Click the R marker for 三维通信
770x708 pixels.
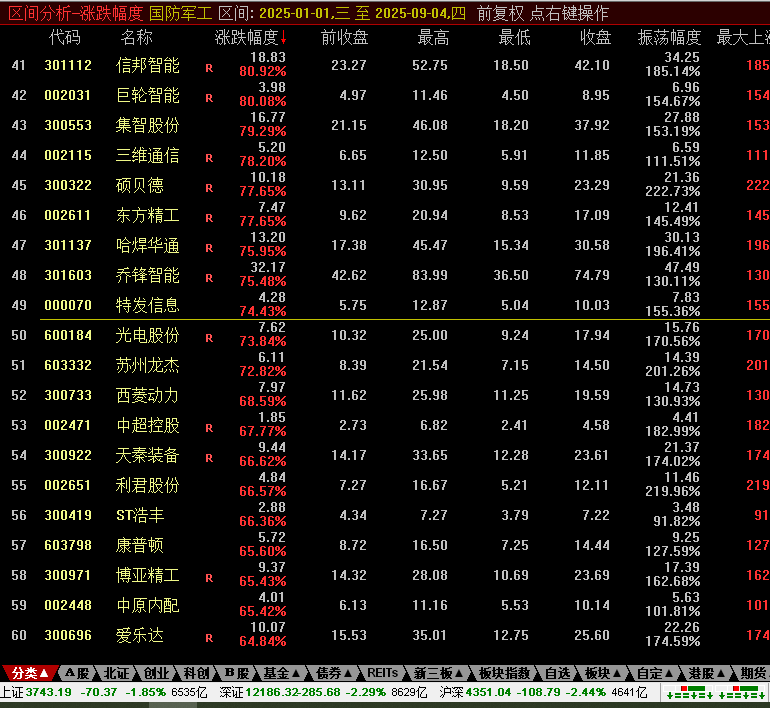point(209,158)
